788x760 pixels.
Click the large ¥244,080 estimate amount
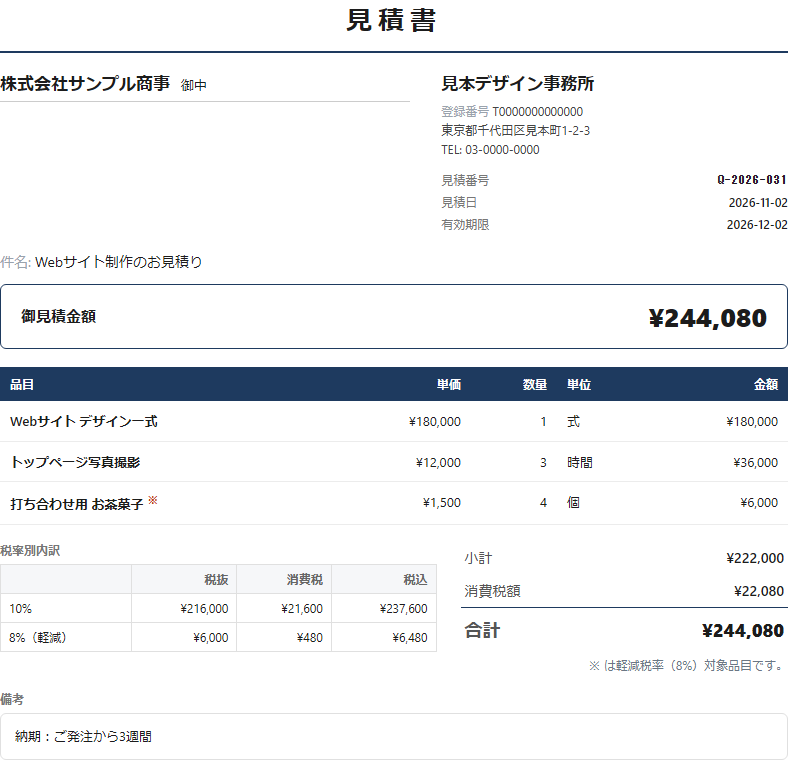tap(708, 318)
